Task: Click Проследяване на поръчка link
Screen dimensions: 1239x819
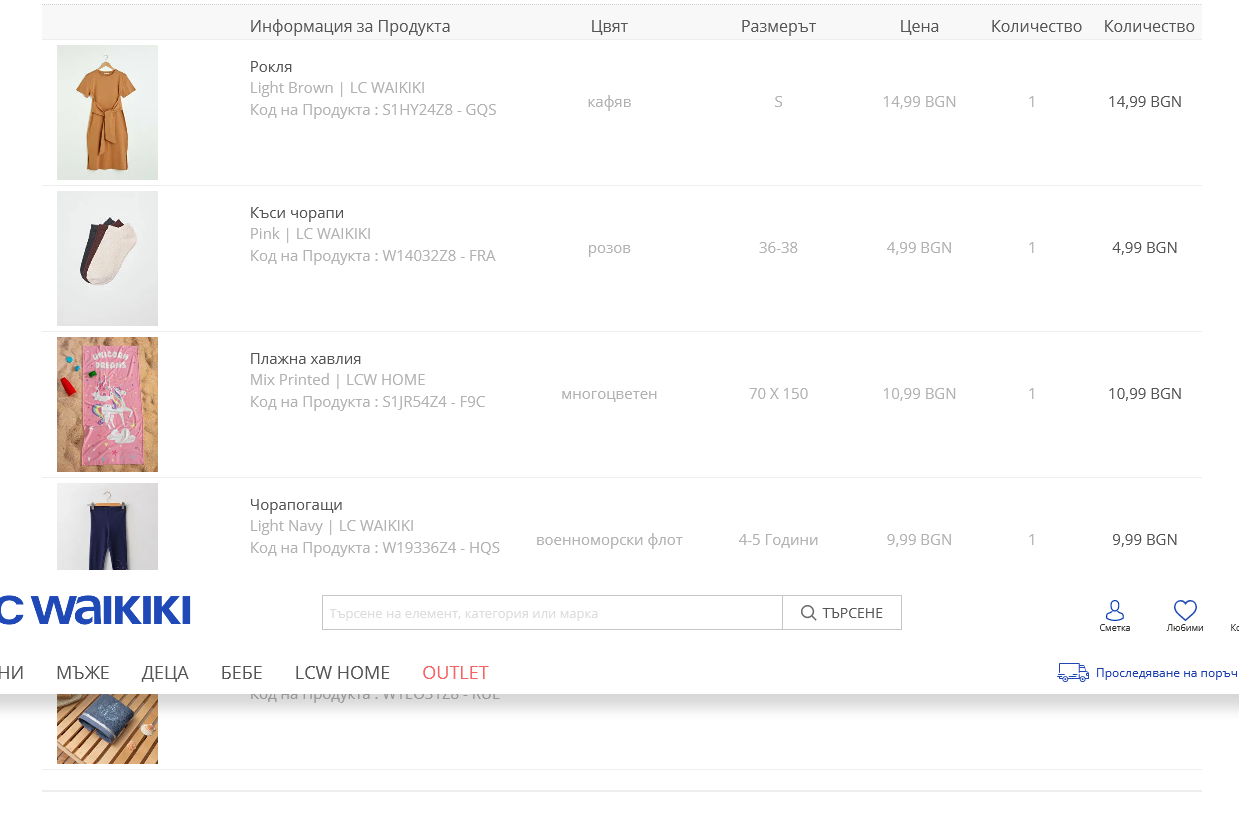Action: 1166,673
